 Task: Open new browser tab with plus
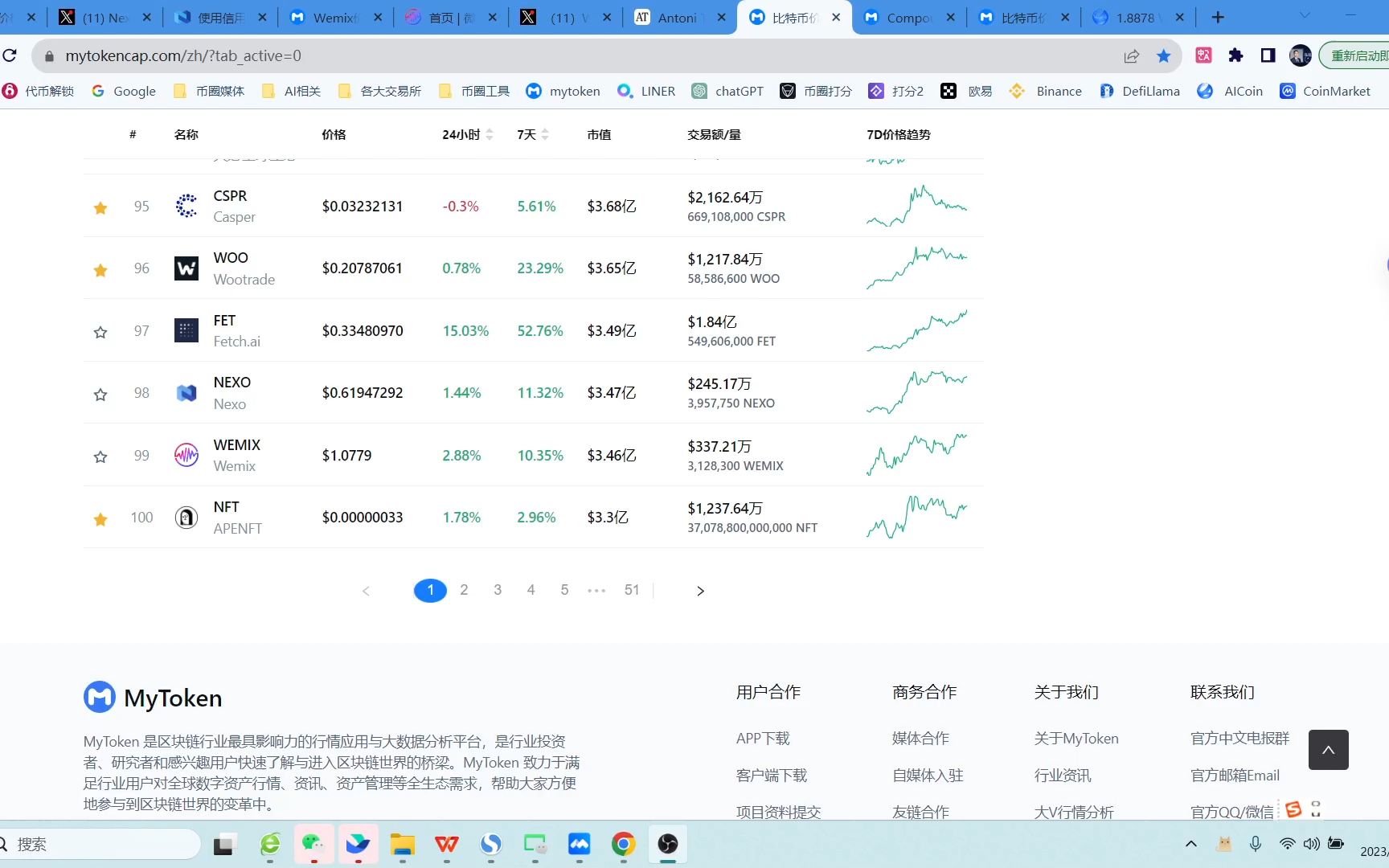[1218, 17]
